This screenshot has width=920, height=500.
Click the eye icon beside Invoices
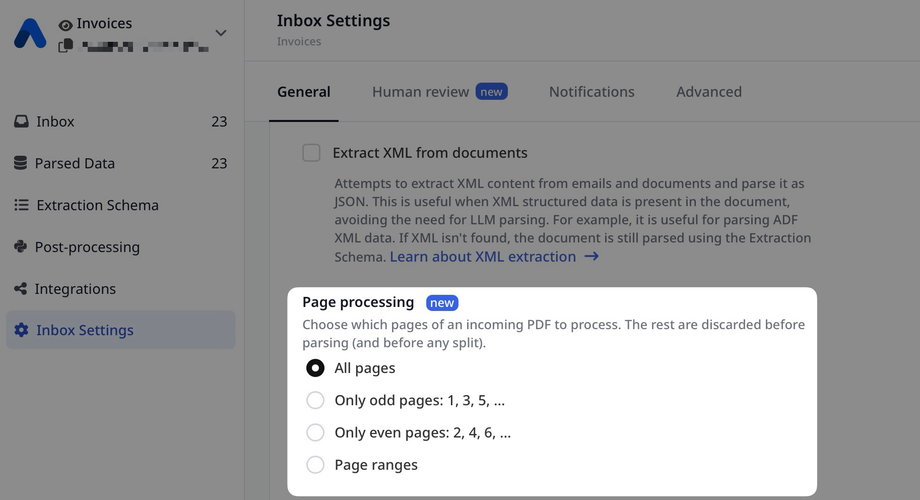(x=66, y=25)
